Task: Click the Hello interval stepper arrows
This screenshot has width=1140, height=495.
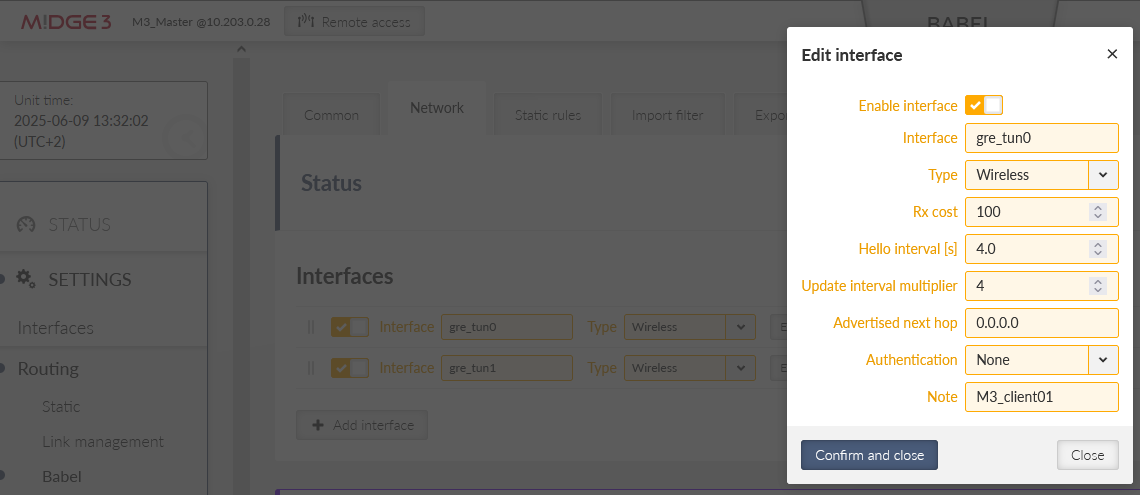Action: pyautogui.click(x=1098, y=249)
